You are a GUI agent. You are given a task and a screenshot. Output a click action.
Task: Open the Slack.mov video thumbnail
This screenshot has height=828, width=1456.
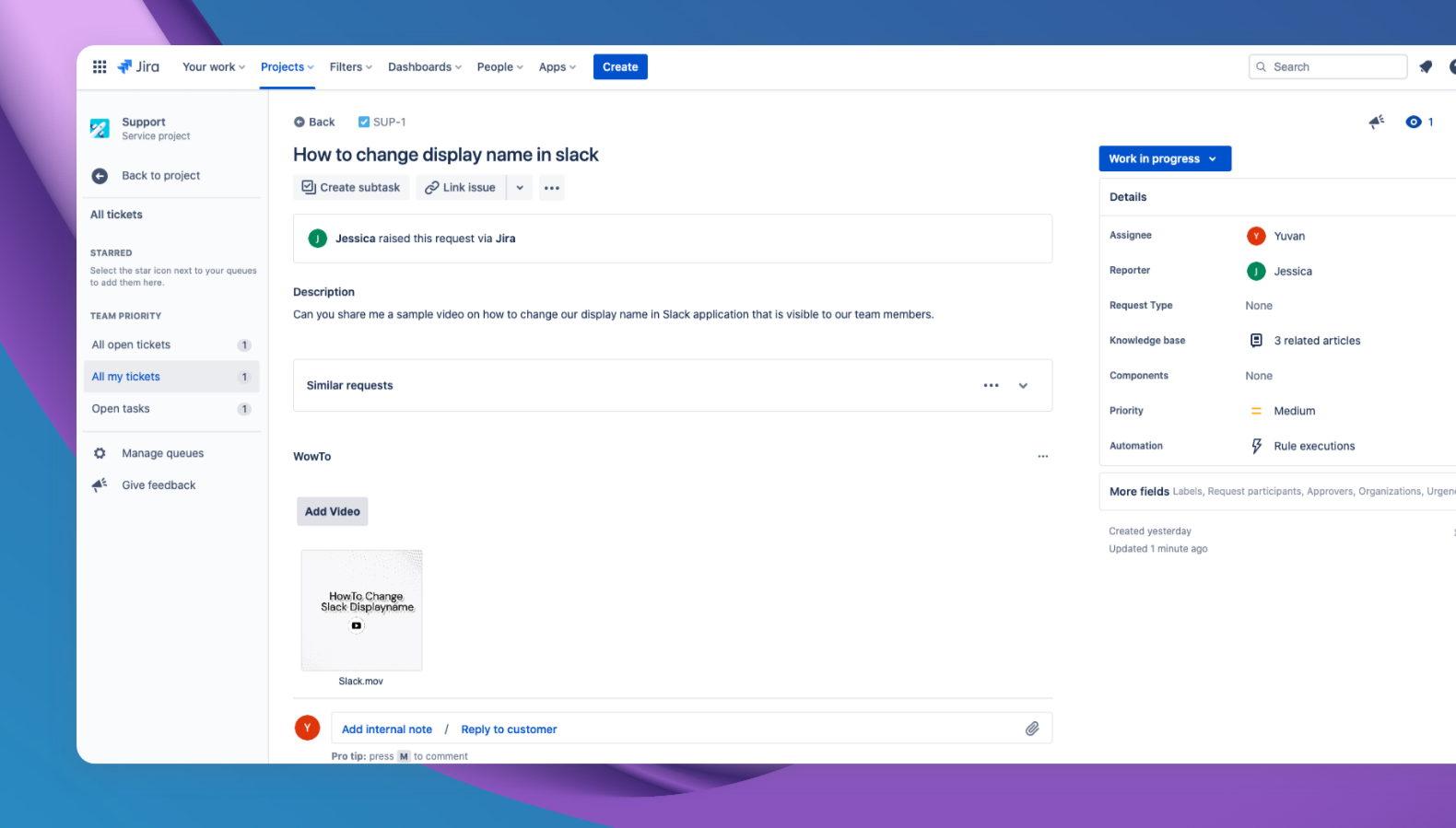coord(361,611)
